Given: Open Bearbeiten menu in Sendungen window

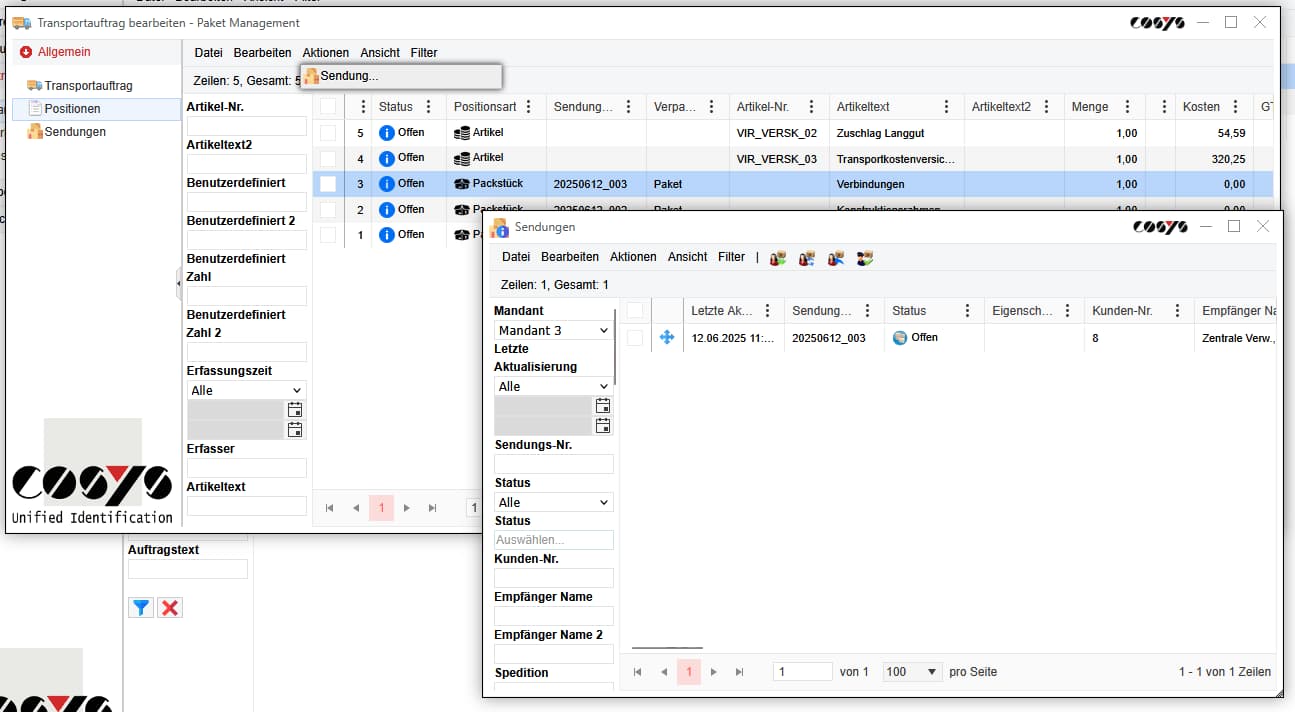Looking at the screenshot, I should pos(570,257).
